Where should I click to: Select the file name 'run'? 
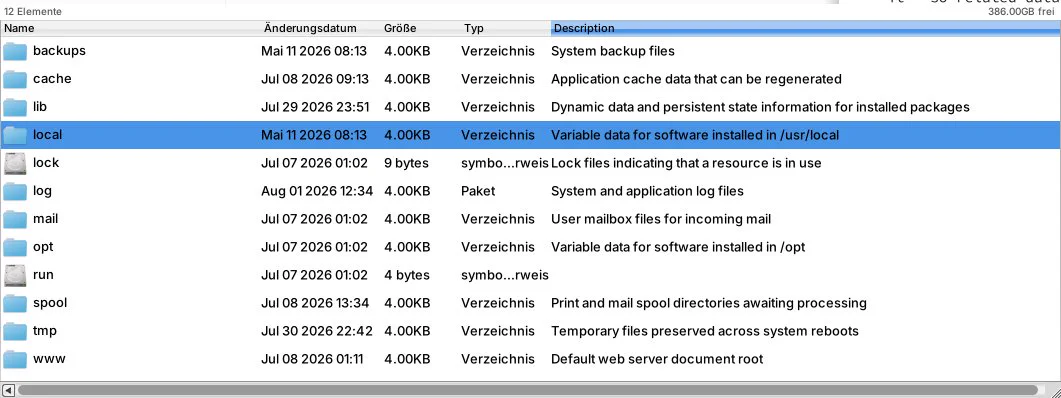click(43, 275)
